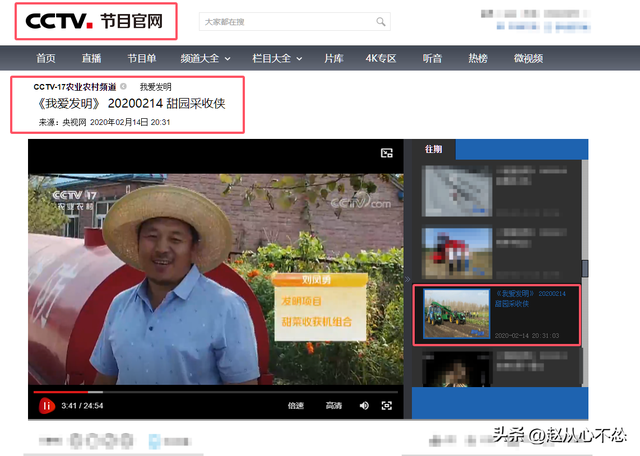This screenshot has width=640, height=456.
Task: Open the CCTV-17农业农村频道 link
Action: point(75,87)
